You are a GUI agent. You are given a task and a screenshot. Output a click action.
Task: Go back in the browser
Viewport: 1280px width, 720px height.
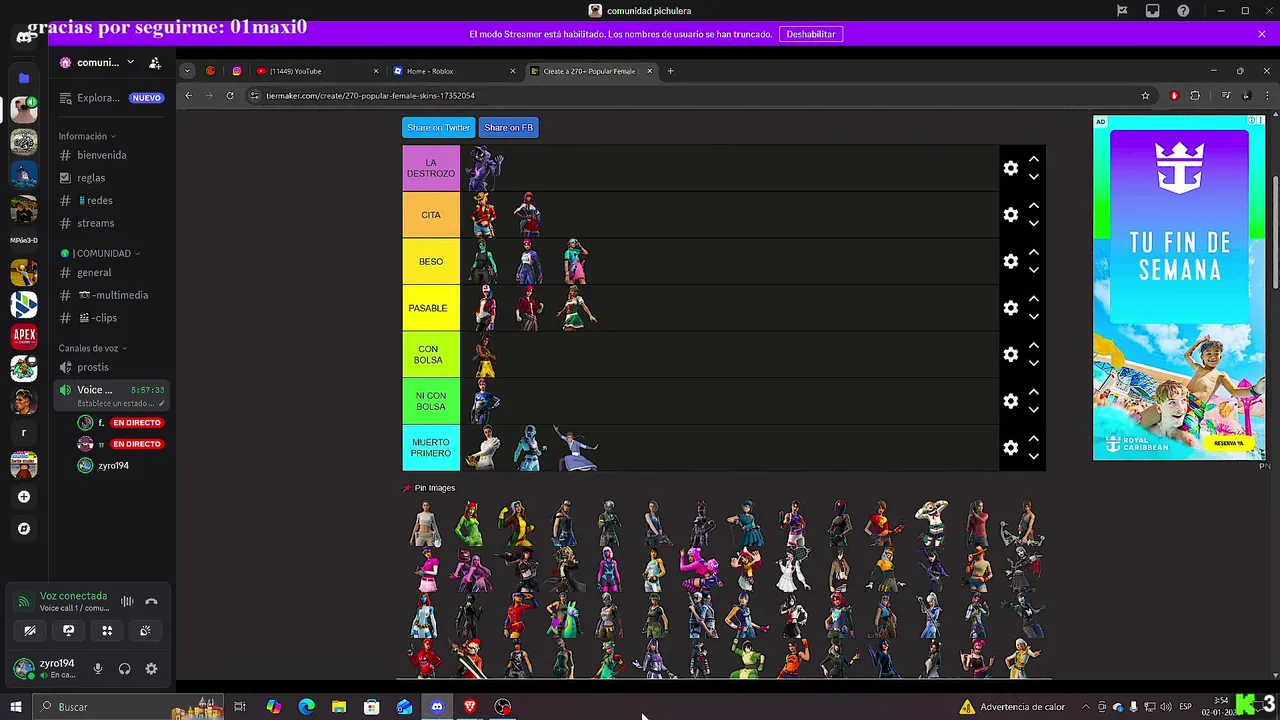pyautogui.click(x=189, y=95)
